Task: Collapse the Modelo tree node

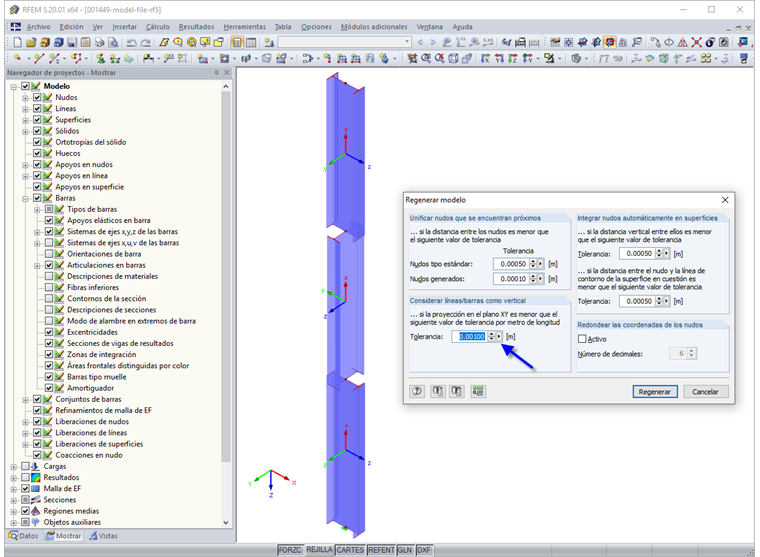Action: point(14,86)
